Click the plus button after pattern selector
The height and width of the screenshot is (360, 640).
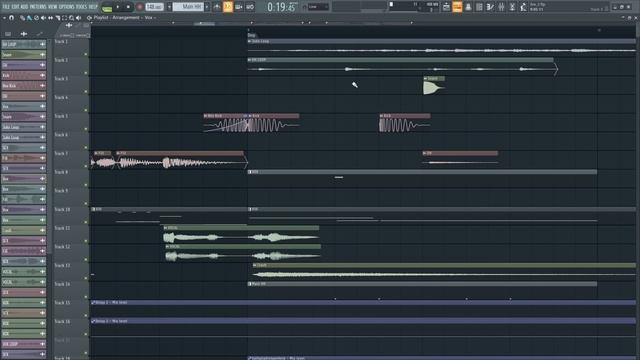(207, 7)
